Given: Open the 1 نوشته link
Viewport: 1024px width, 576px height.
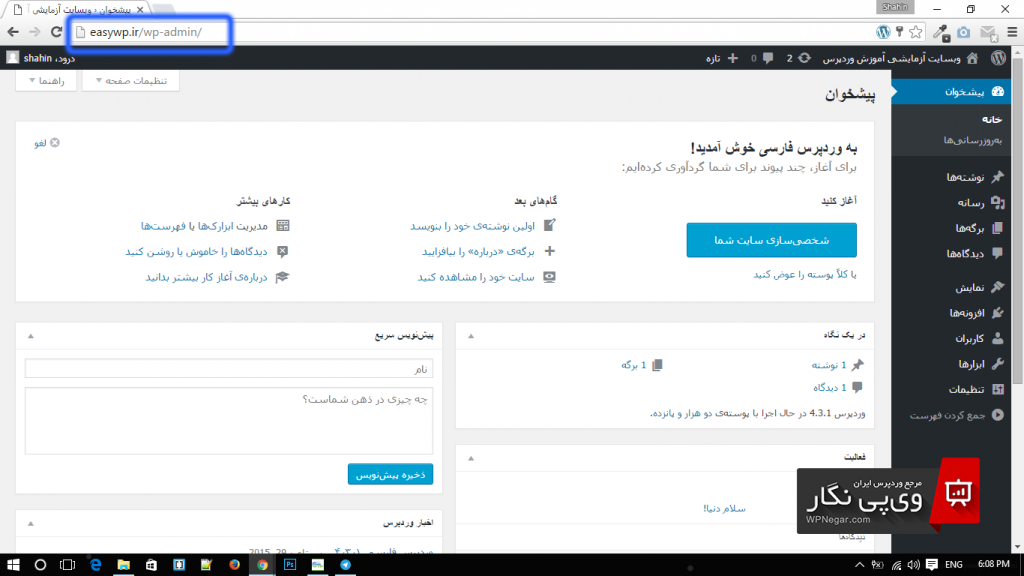Looking at the screenshot, I should coord(829,365).
